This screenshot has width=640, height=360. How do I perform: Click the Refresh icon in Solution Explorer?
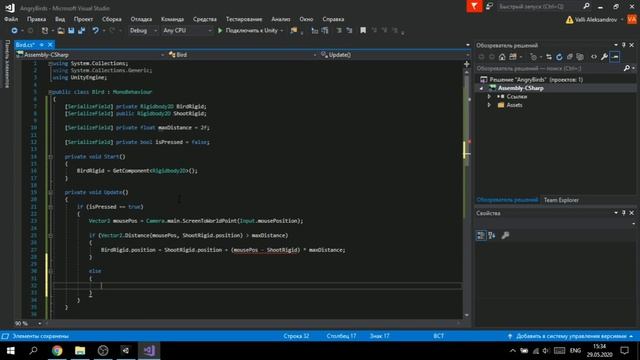click(559, 57)
